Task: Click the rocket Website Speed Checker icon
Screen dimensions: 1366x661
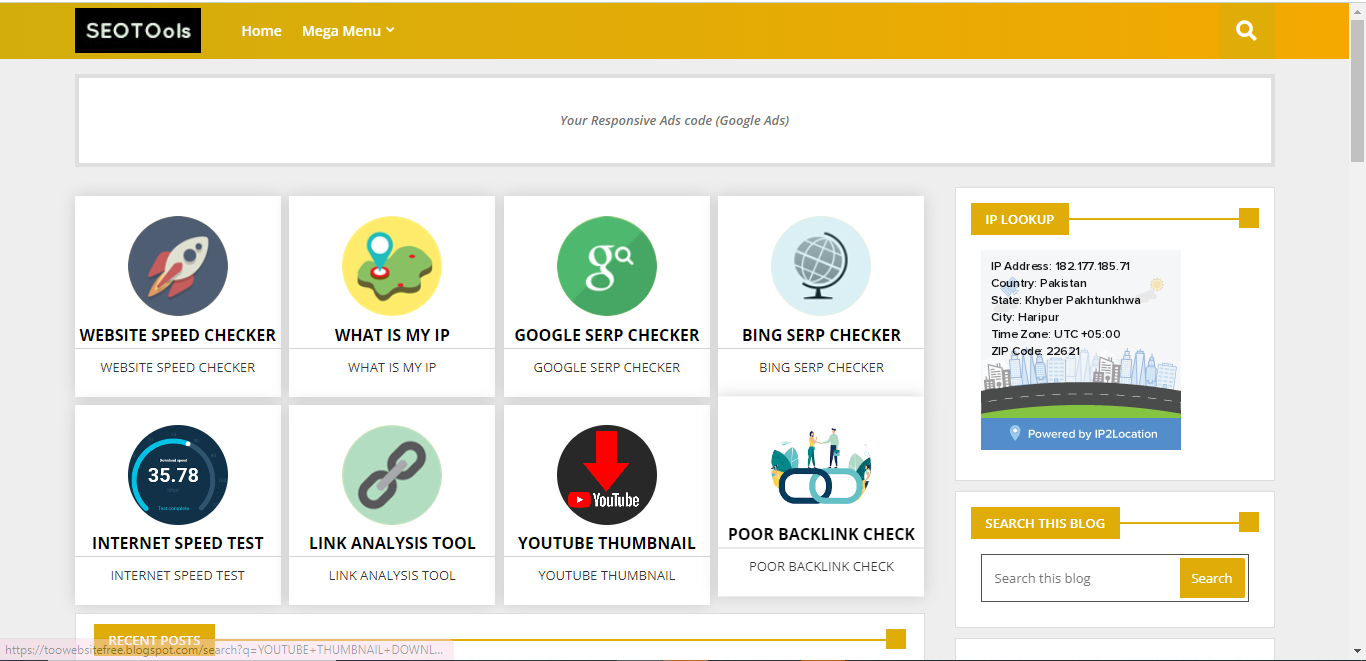Action: point(178,266)
